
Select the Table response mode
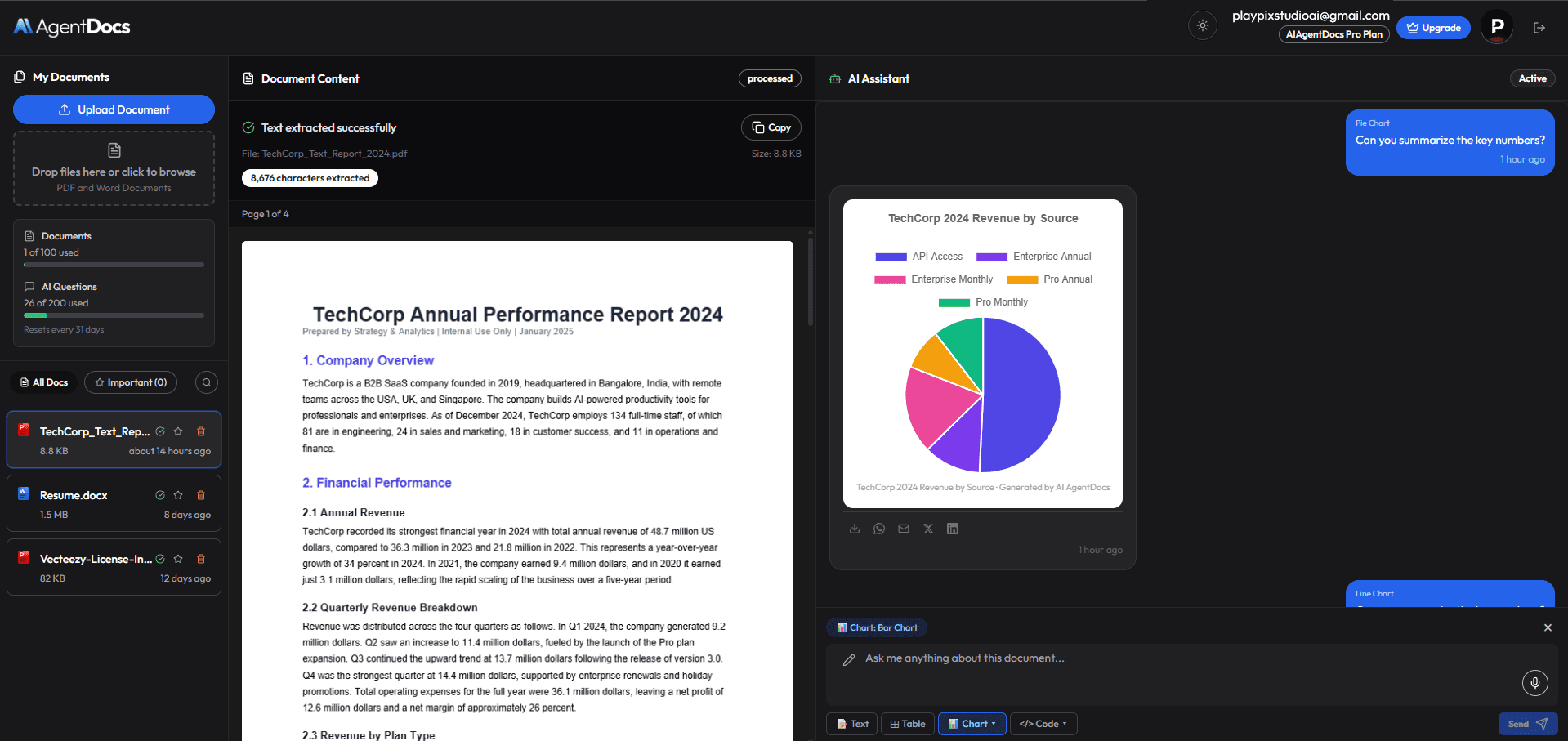click(x=908, y=724)
